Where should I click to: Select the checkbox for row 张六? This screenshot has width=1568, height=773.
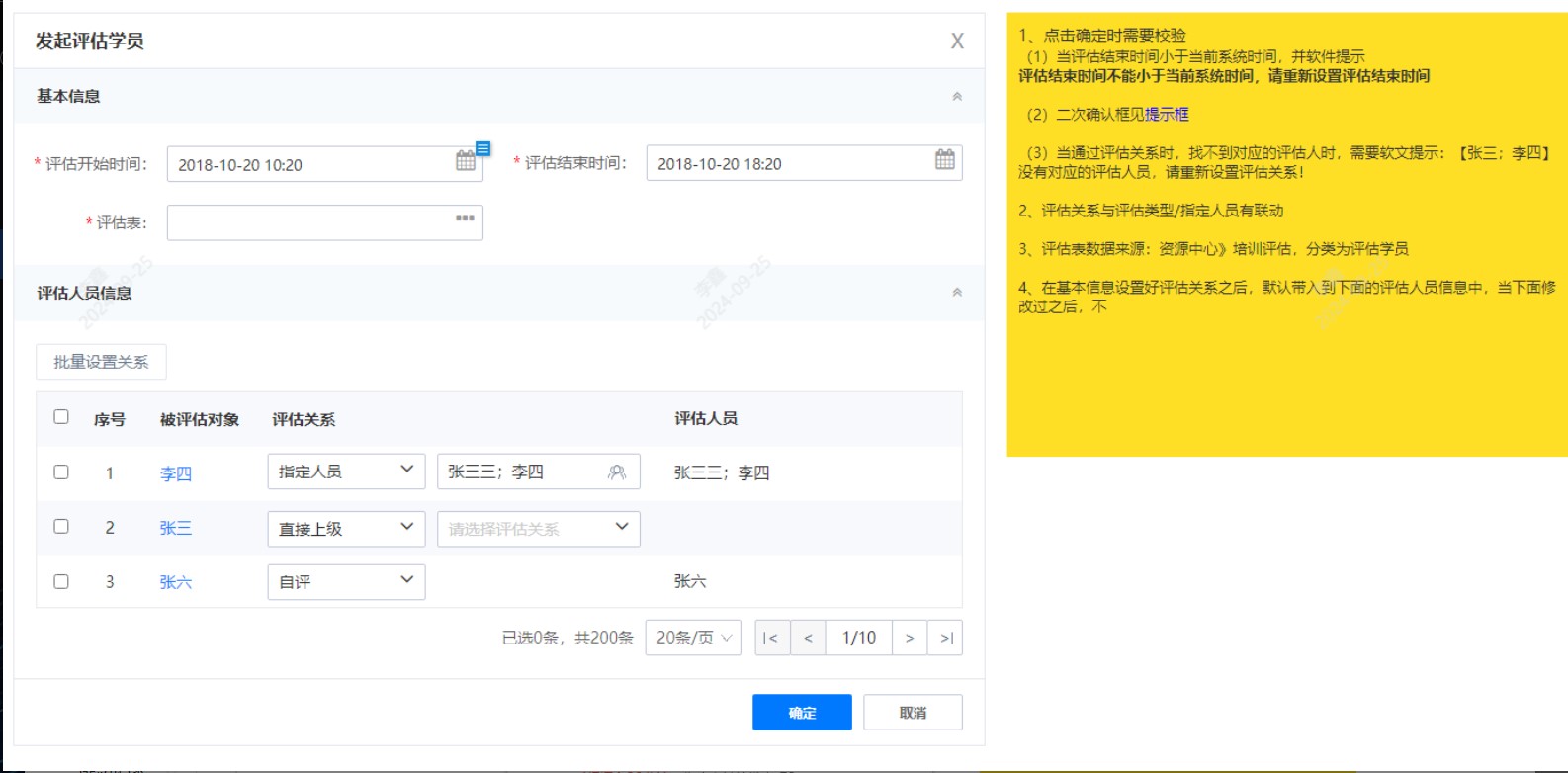tap(61, 582)
